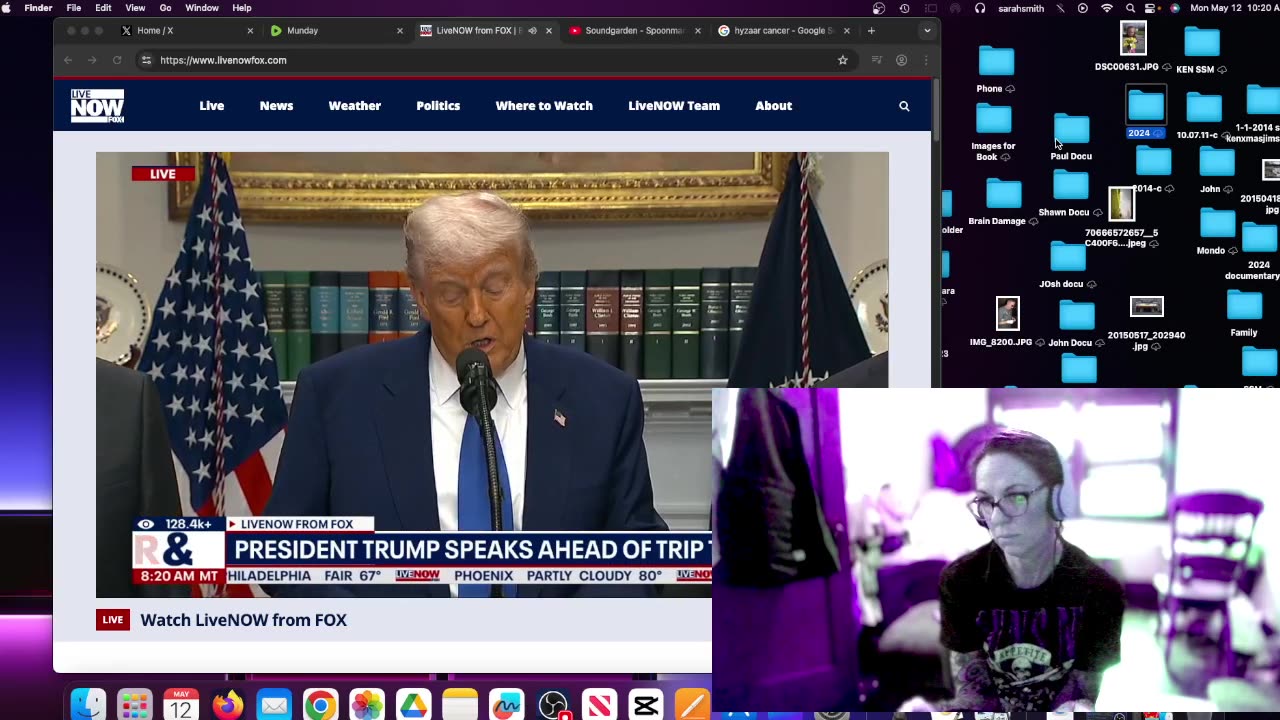
Task: Open the File menu
Action: [x=74, y=8]
